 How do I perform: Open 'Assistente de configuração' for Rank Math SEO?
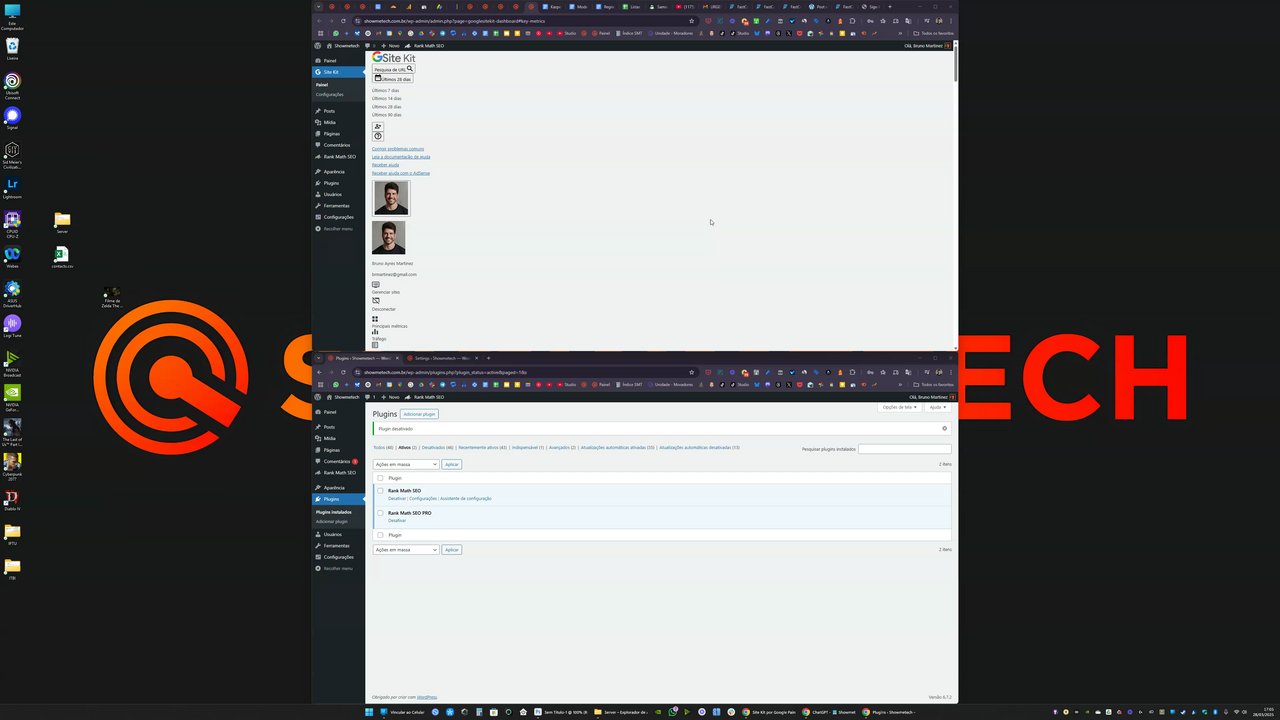point(466,498)
